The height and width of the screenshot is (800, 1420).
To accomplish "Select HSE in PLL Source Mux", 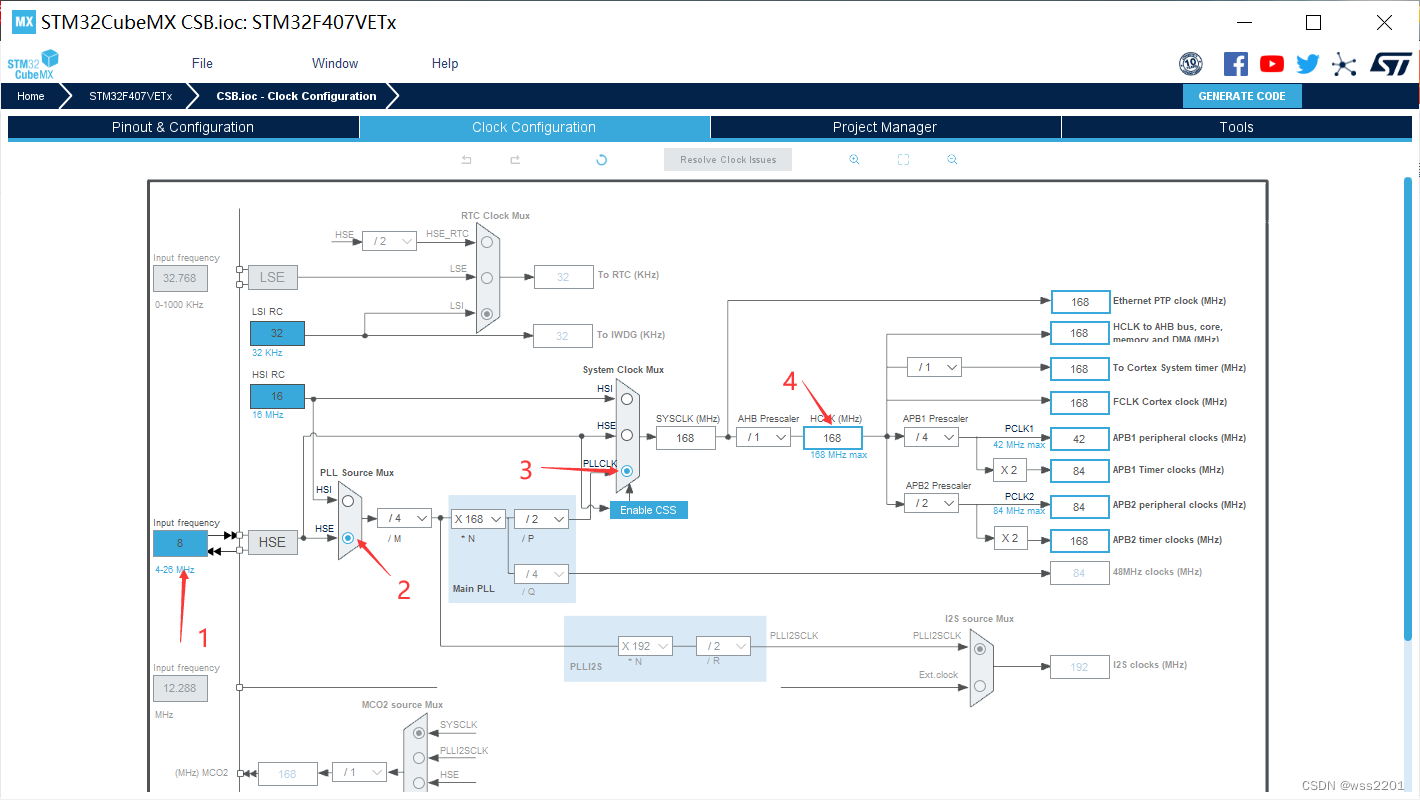I will (347, 538).
